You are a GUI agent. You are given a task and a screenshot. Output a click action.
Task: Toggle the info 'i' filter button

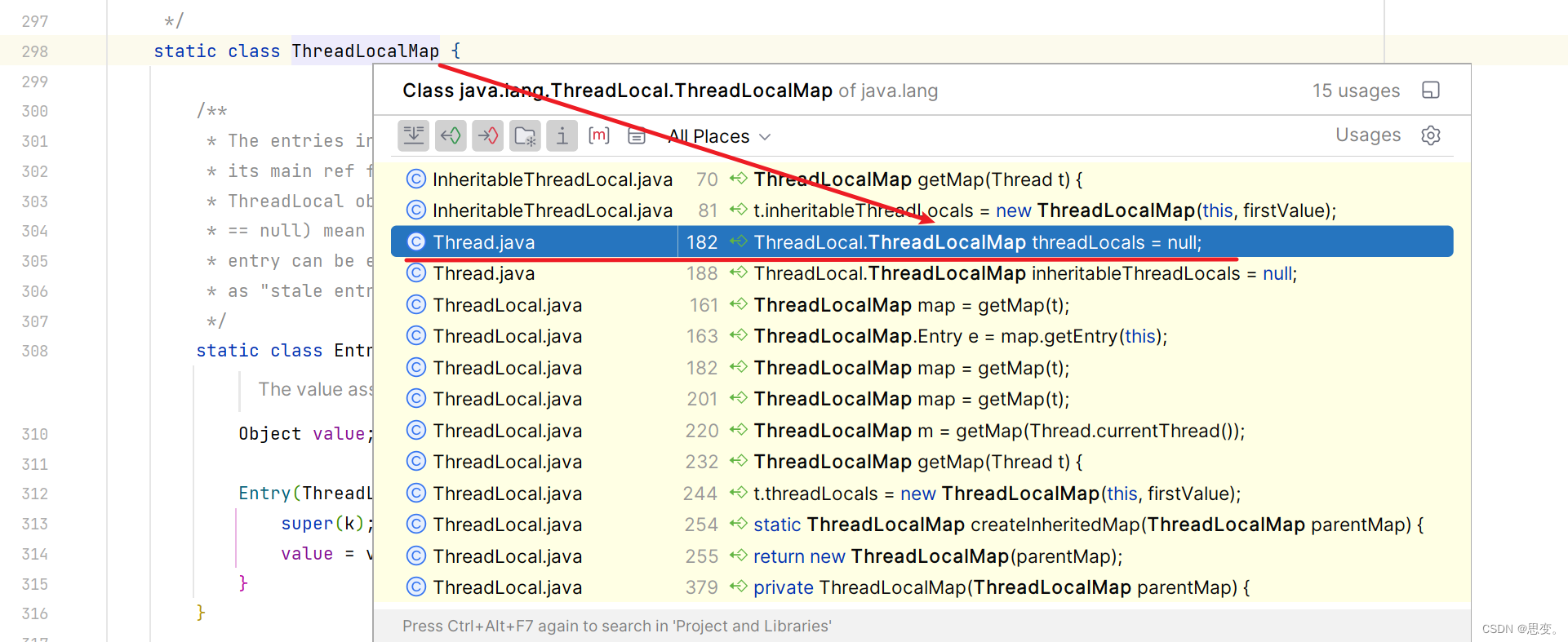562,135
